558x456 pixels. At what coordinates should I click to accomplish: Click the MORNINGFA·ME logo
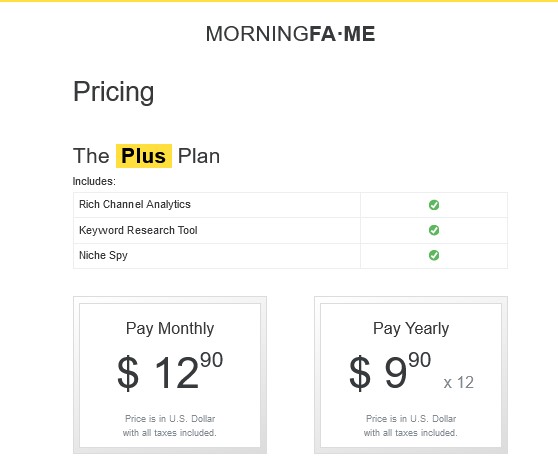(x=290, y=34)
